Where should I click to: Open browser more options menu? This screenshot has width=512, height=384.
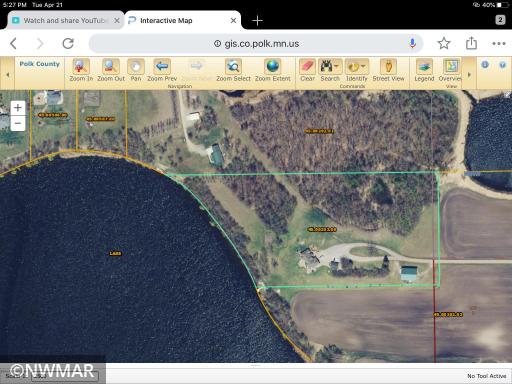[x=499, y=43]
